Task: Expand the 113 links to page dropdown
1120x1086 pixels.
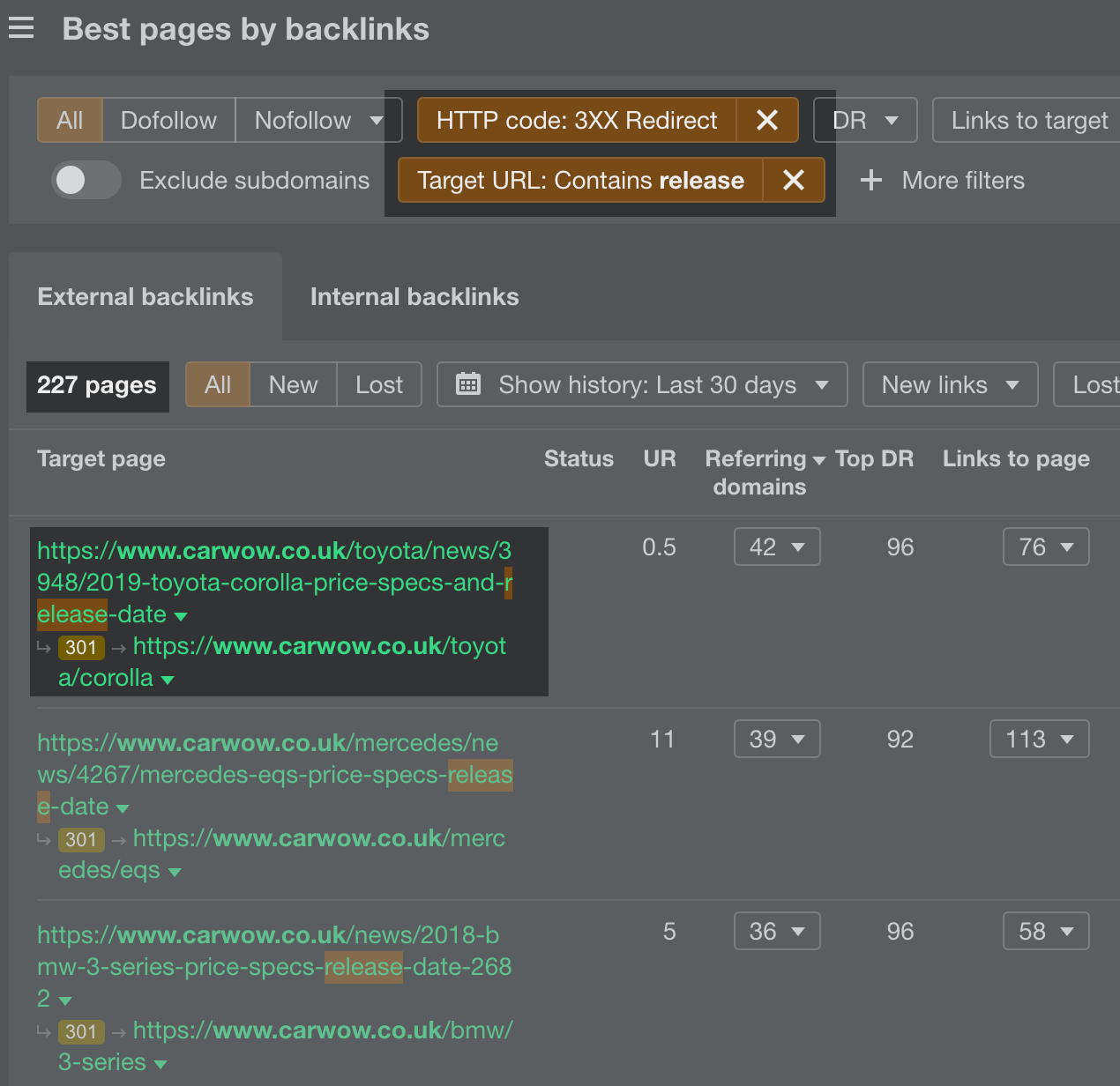Action: 1039,739
